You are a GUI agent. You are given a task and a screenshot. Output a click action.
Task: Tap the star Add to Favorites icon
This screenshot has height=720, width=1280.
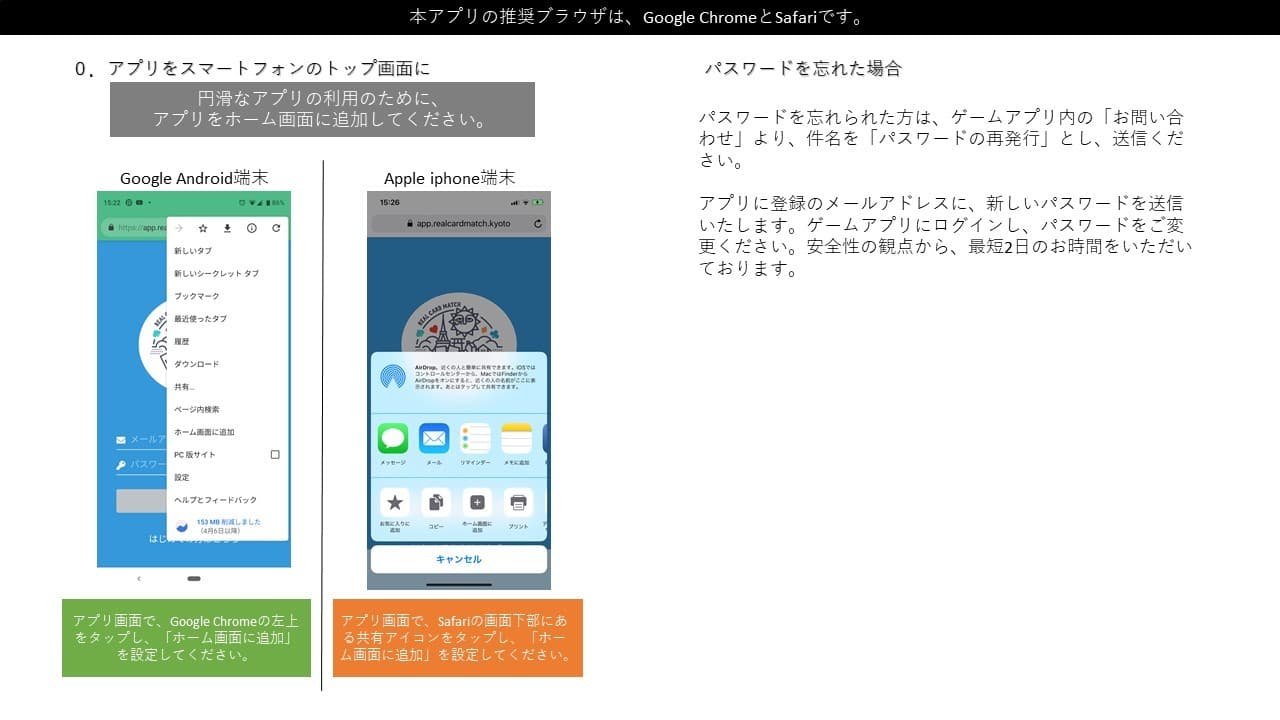pyautogui.click(x=394, y=502)
